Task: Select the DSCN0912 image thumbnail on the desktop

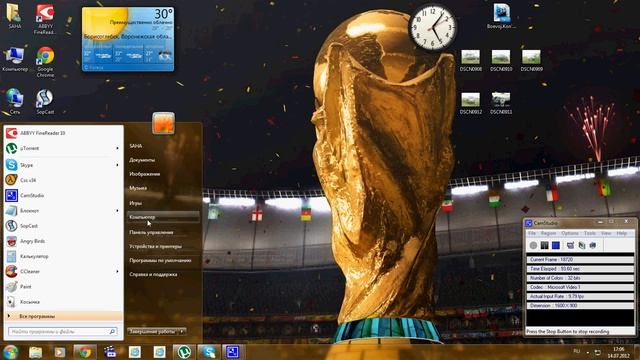Action: pos(471,103)
